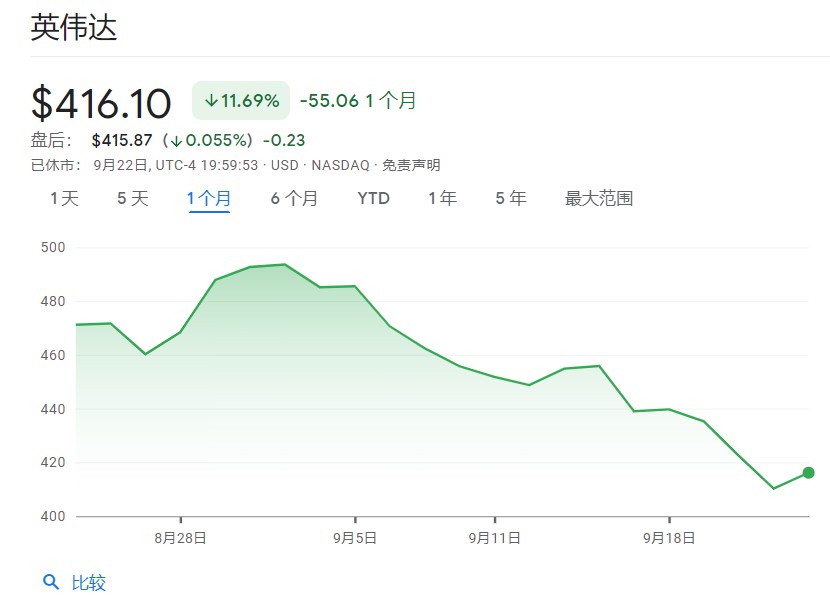
Task: Click the down arrow in 11.69% badge
Action: pyautogui.click(x=211, y=100)
